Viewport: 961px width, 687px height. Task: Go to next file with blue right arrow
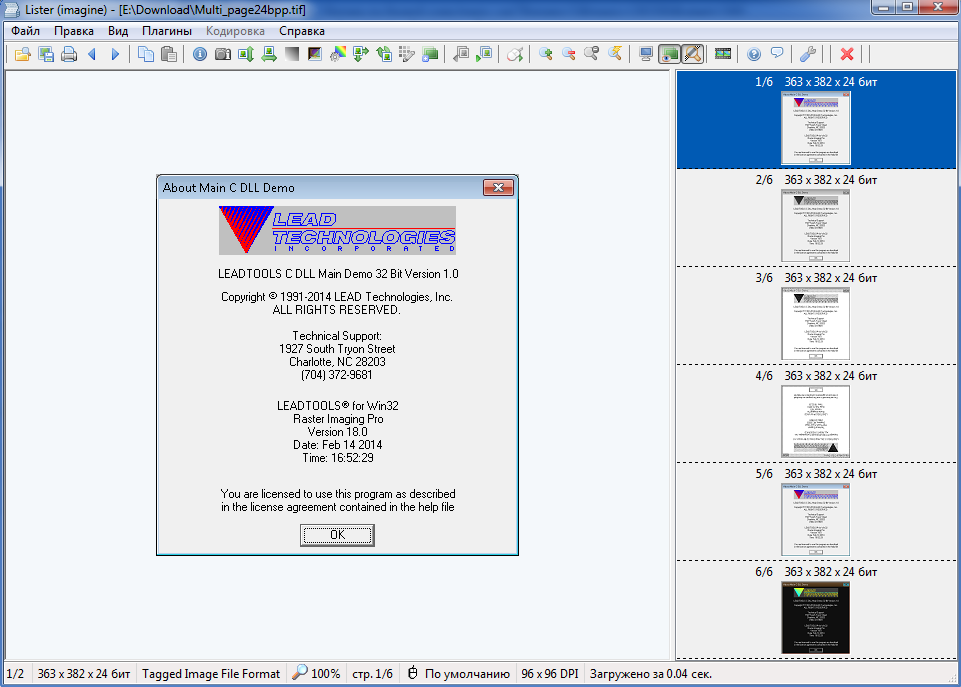tap(115, 55)
